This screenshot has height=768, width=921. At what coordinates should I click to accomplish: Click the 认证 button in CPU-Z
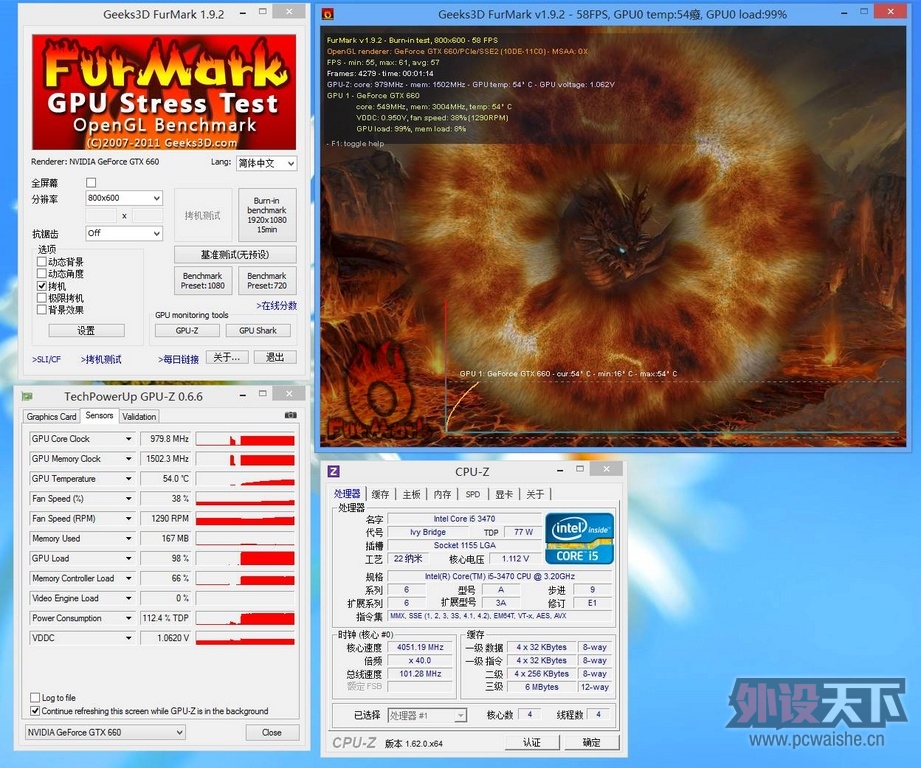tap(532, 742)
